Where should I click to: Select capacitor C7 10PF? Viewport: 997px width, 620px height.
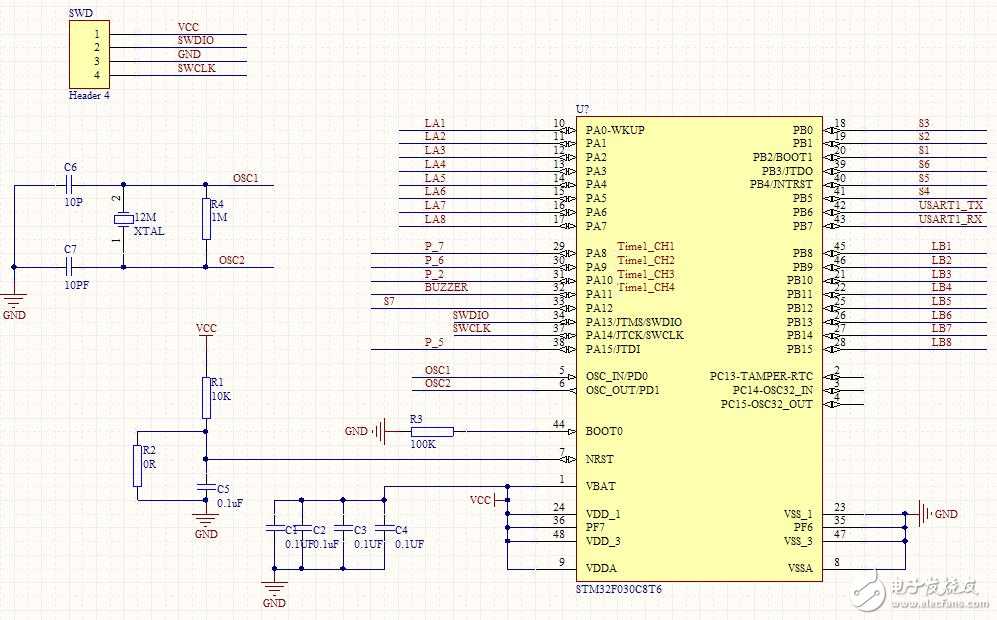point(71,267)
